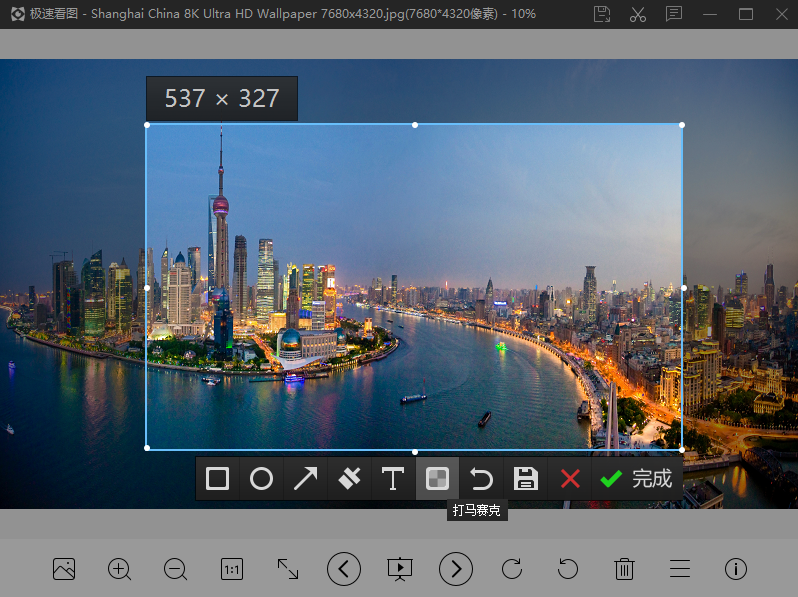Undo the last annotation
The height and width of the screenshot is (597, 798).
[x=481, y=479]
